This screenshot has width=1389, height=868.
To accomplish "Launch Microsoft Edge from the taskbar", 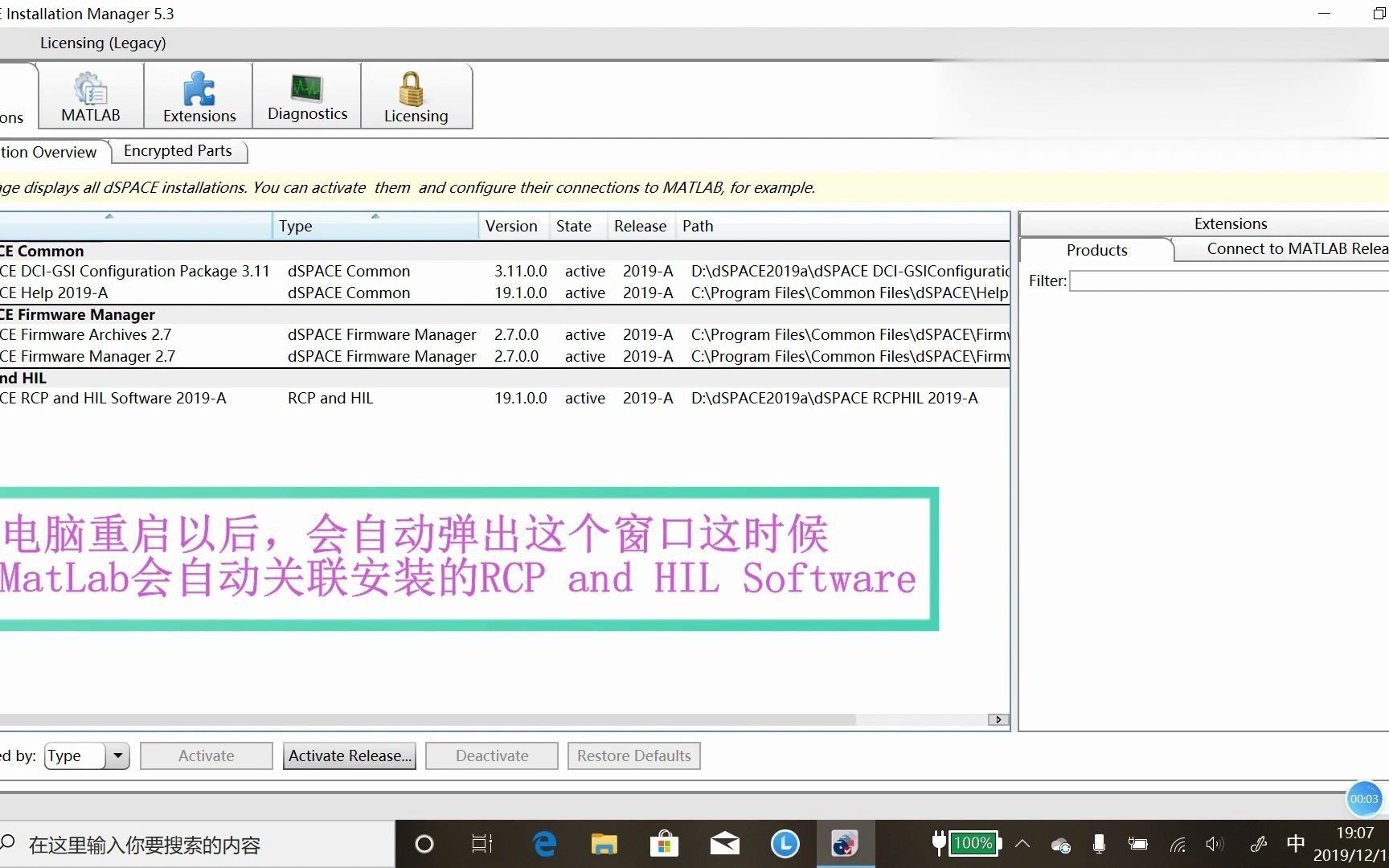I will click(544, 844).
